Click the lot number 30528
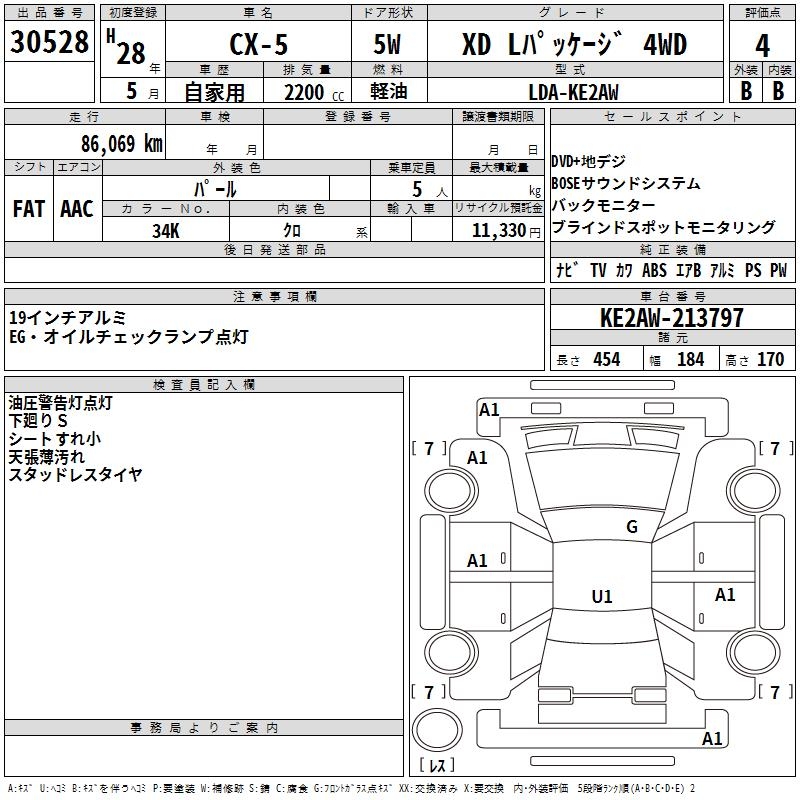Viewport: 800px width, 800px height. 49,42
